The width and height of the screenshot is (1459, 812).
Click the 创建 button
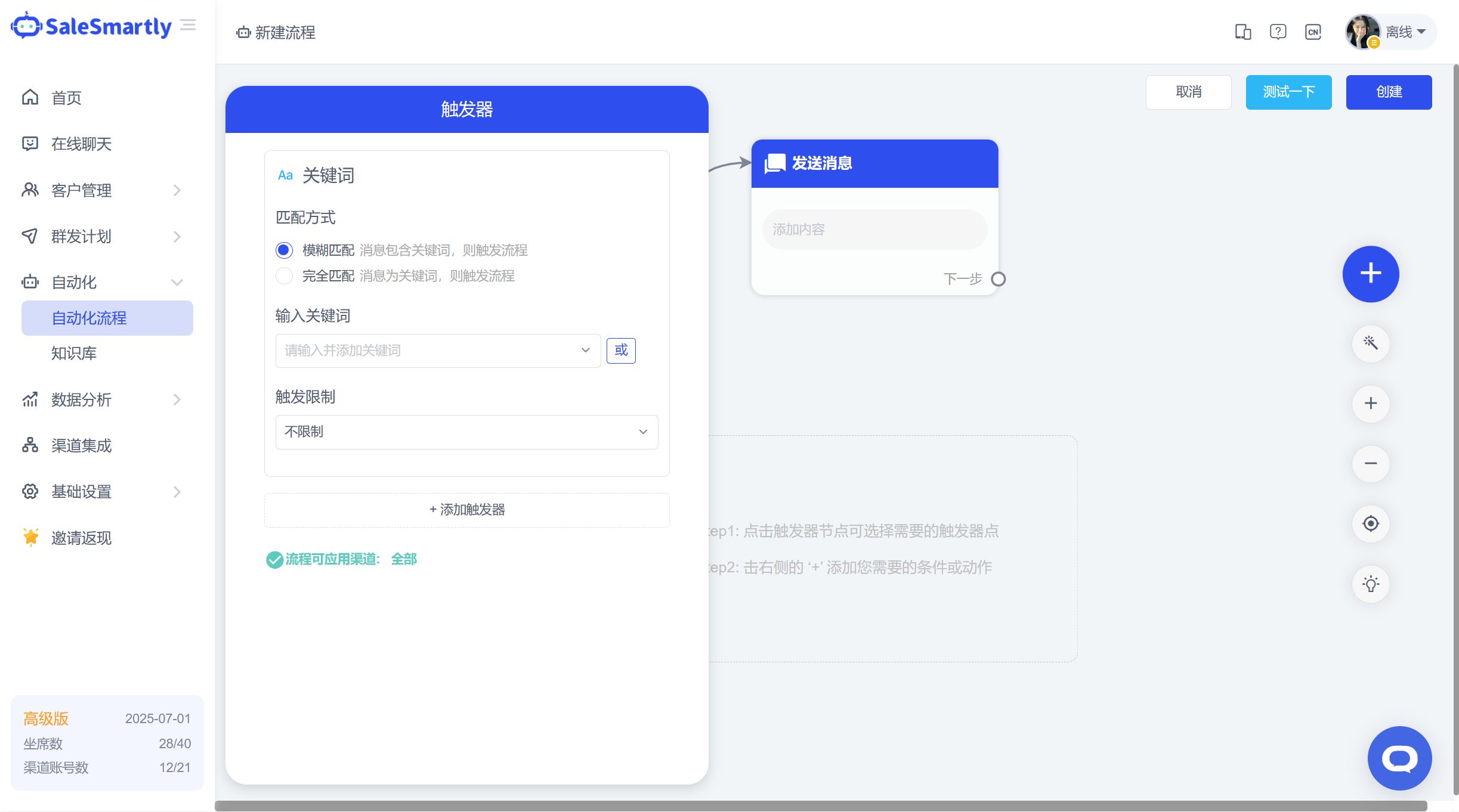point(1388,92)
